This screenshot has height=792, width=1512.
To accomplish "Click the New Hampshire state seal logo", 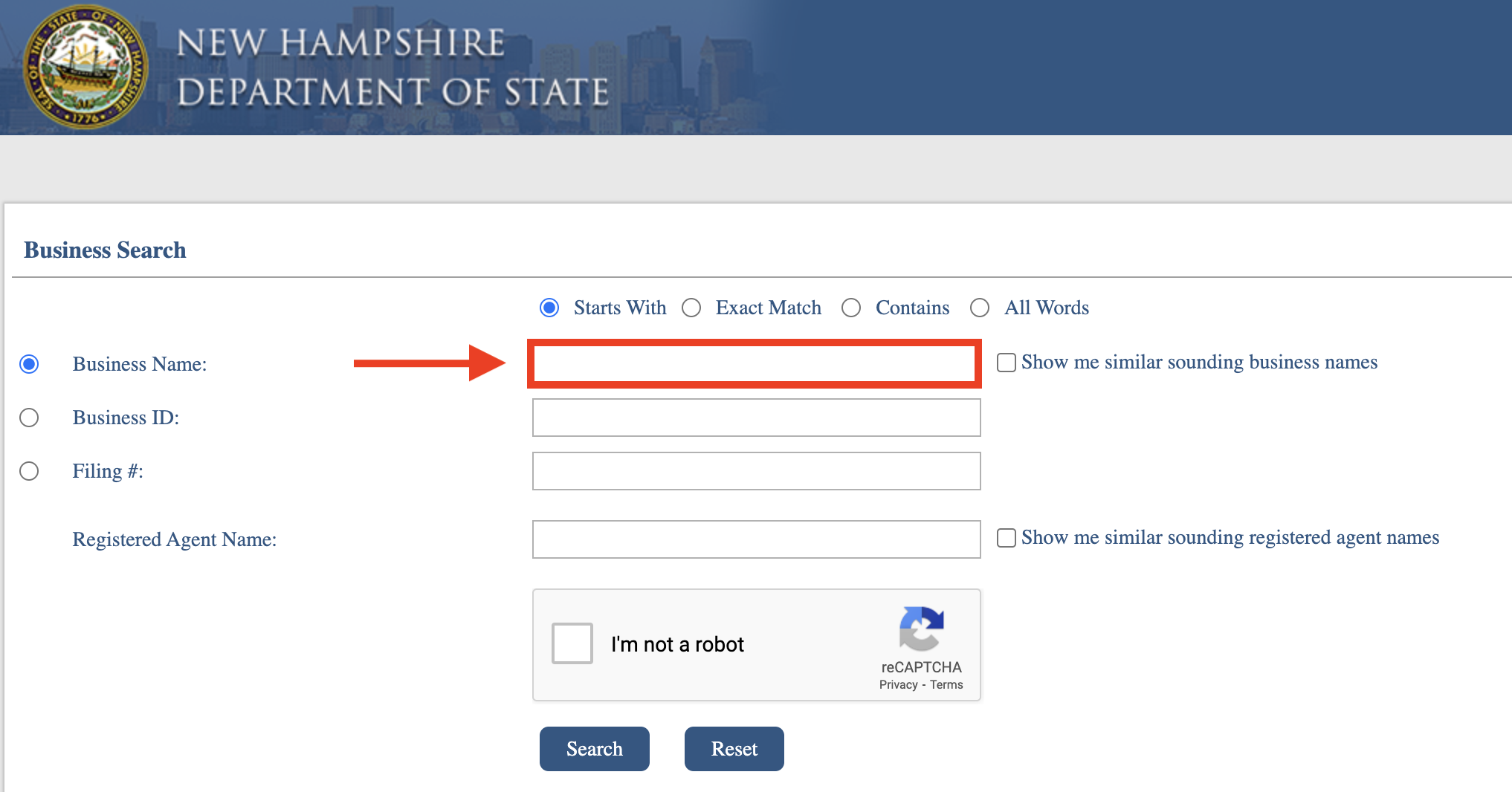I will point(85,67).
